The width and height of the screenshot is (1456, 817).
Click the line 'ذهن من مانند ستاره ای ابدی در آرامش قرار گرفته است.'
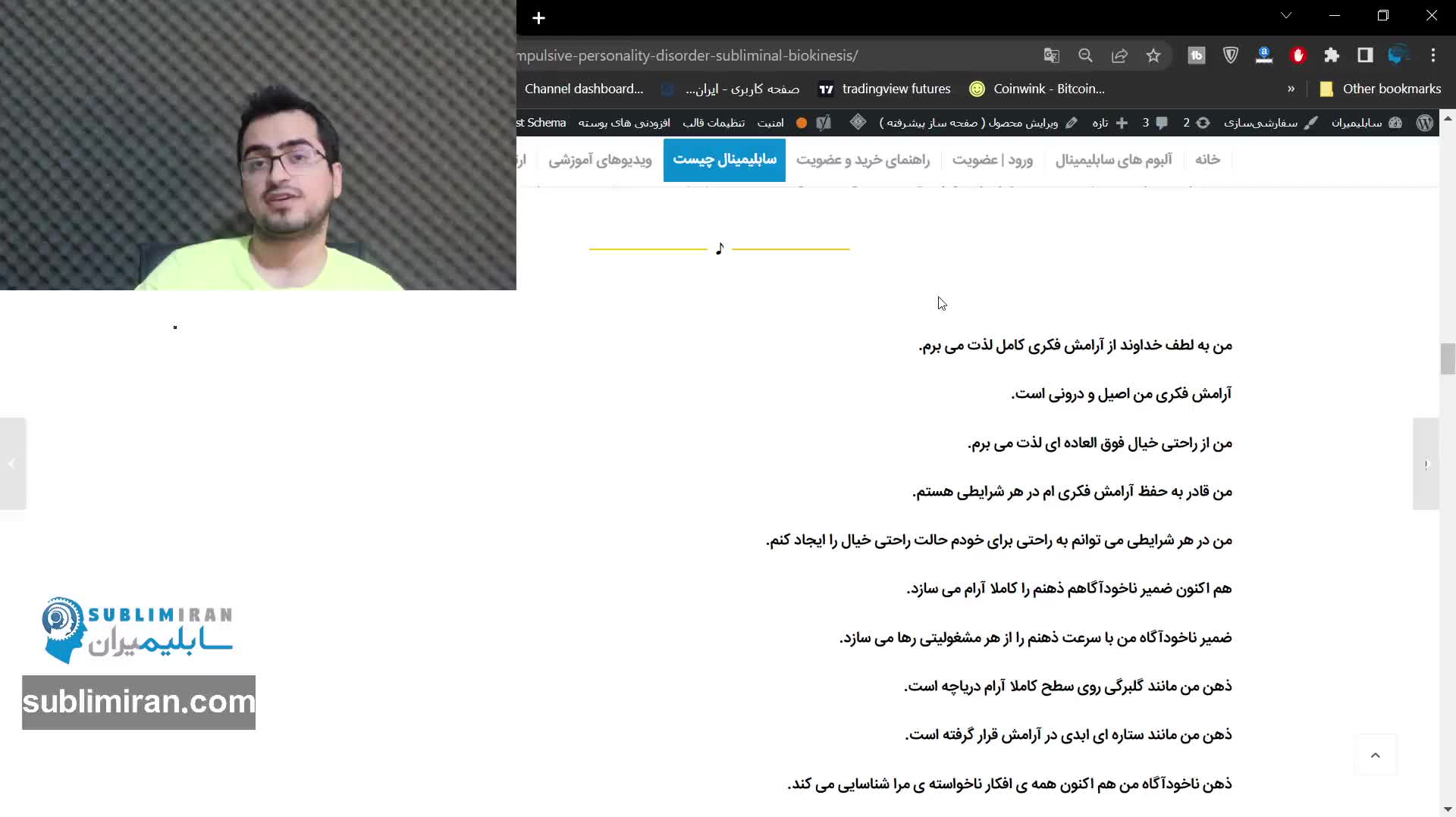(1068, 735)
